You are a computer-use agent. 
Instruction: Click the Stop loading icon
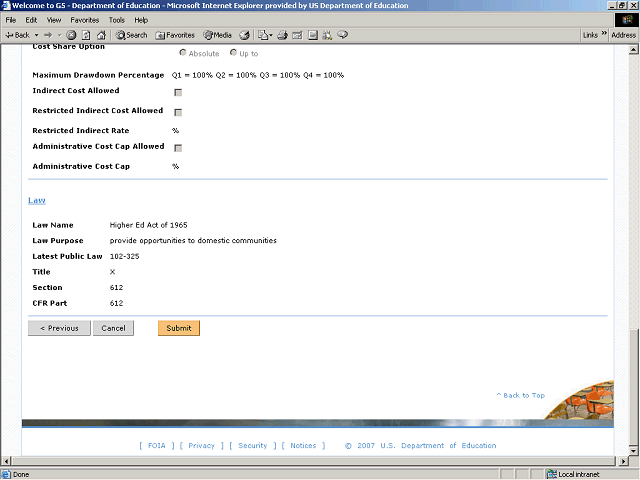[x=71, y=35]
